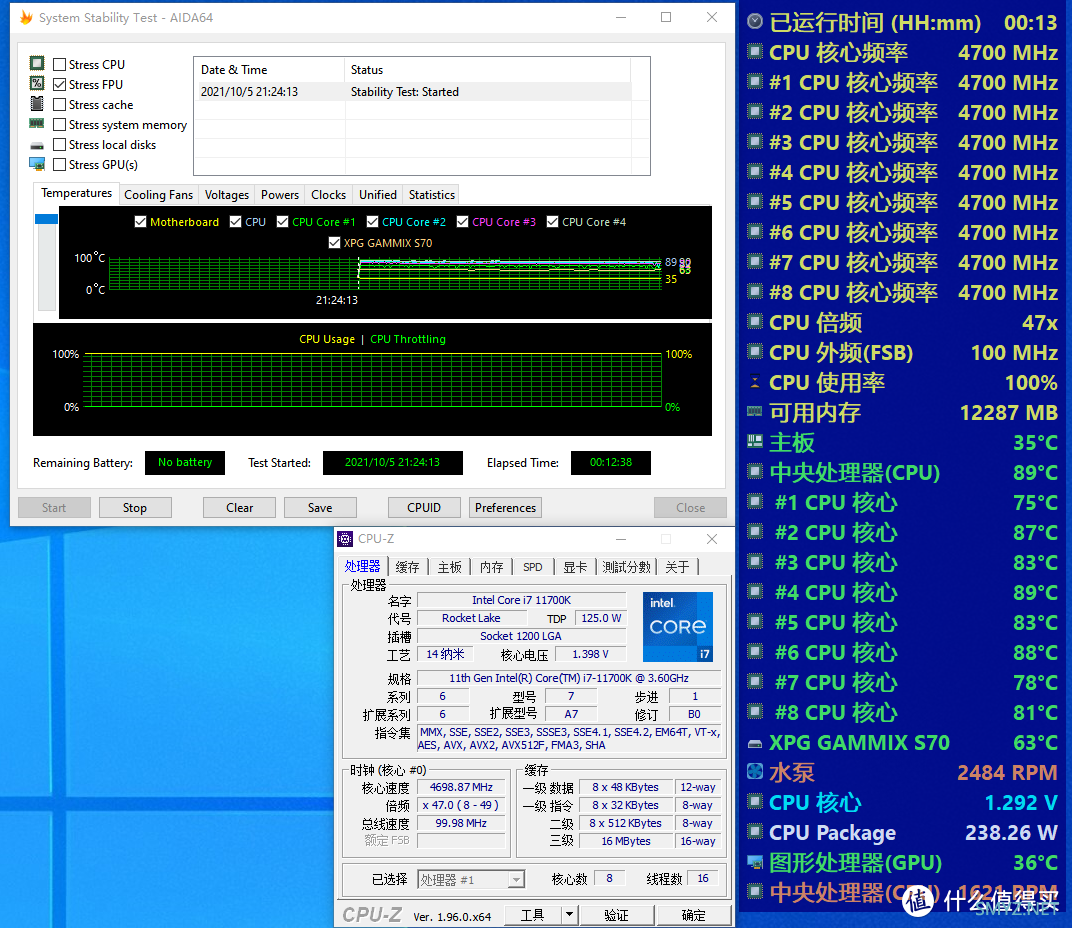Click the 验证 button in CPU-Z
The height and width of the screenshot is (928, 1072).
616,915
